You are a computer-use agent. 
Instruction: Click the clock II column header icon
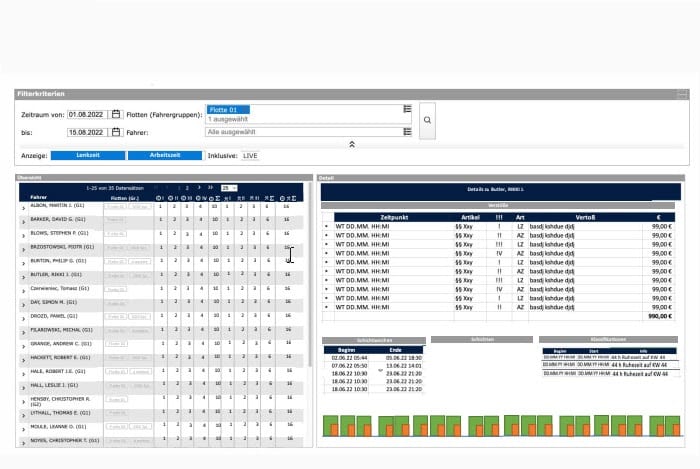point(173,198)
